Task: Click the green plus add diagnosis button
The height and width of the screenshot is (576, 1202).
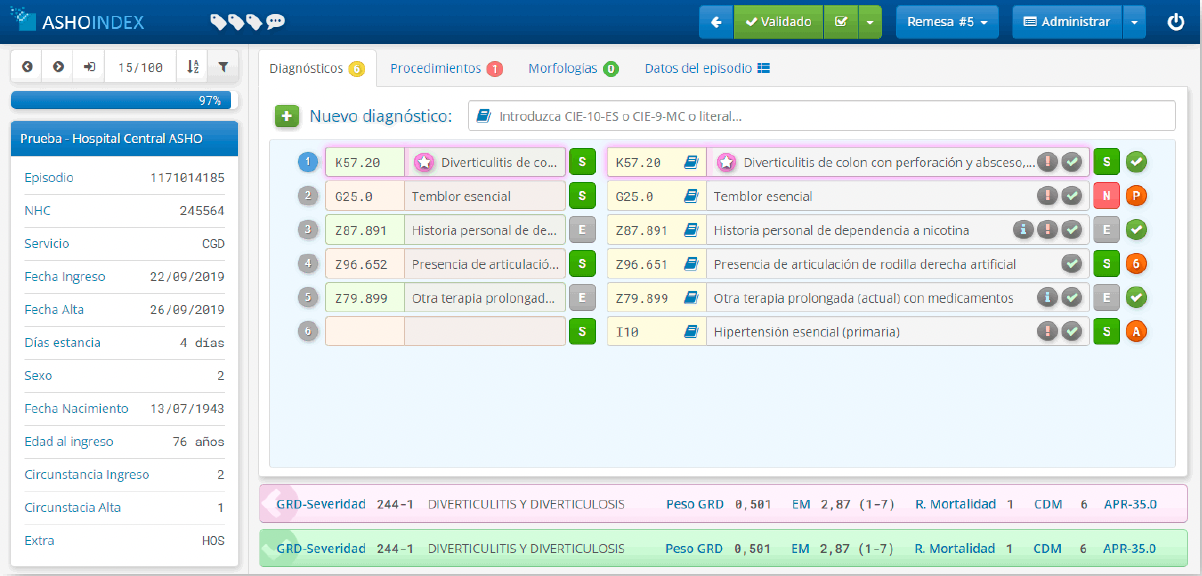Action: point(287,117)
